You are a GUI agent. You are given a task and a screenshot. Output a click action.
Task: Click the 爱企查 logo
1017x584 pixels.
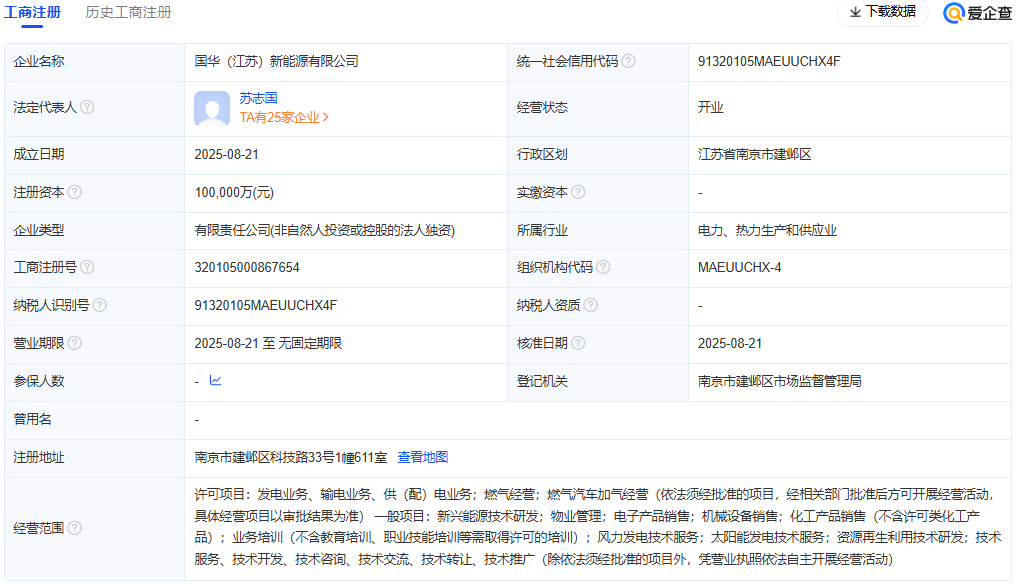(x=976, y=13)
